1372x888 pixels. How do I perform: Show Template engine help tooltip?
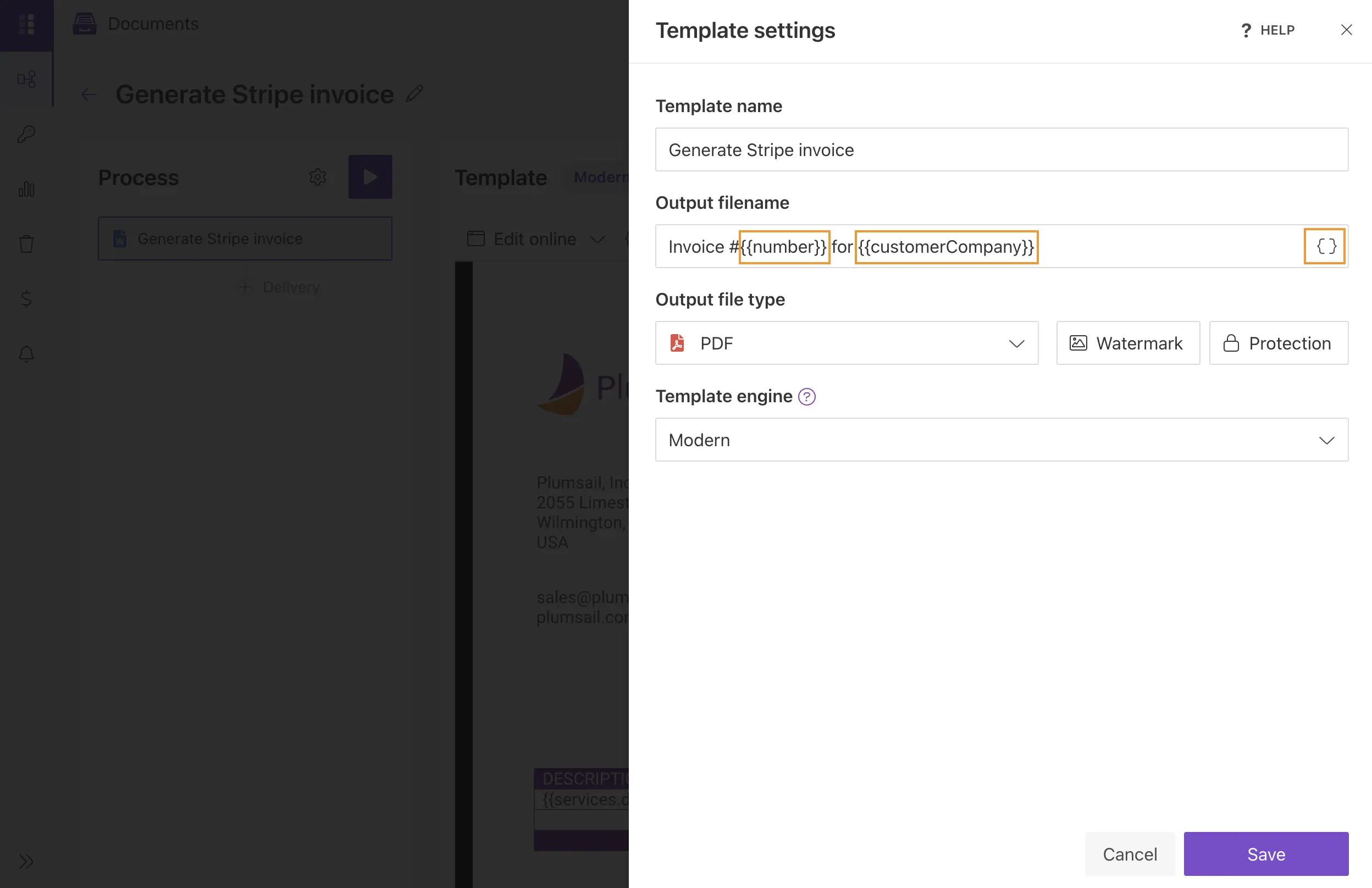[806, 397]
